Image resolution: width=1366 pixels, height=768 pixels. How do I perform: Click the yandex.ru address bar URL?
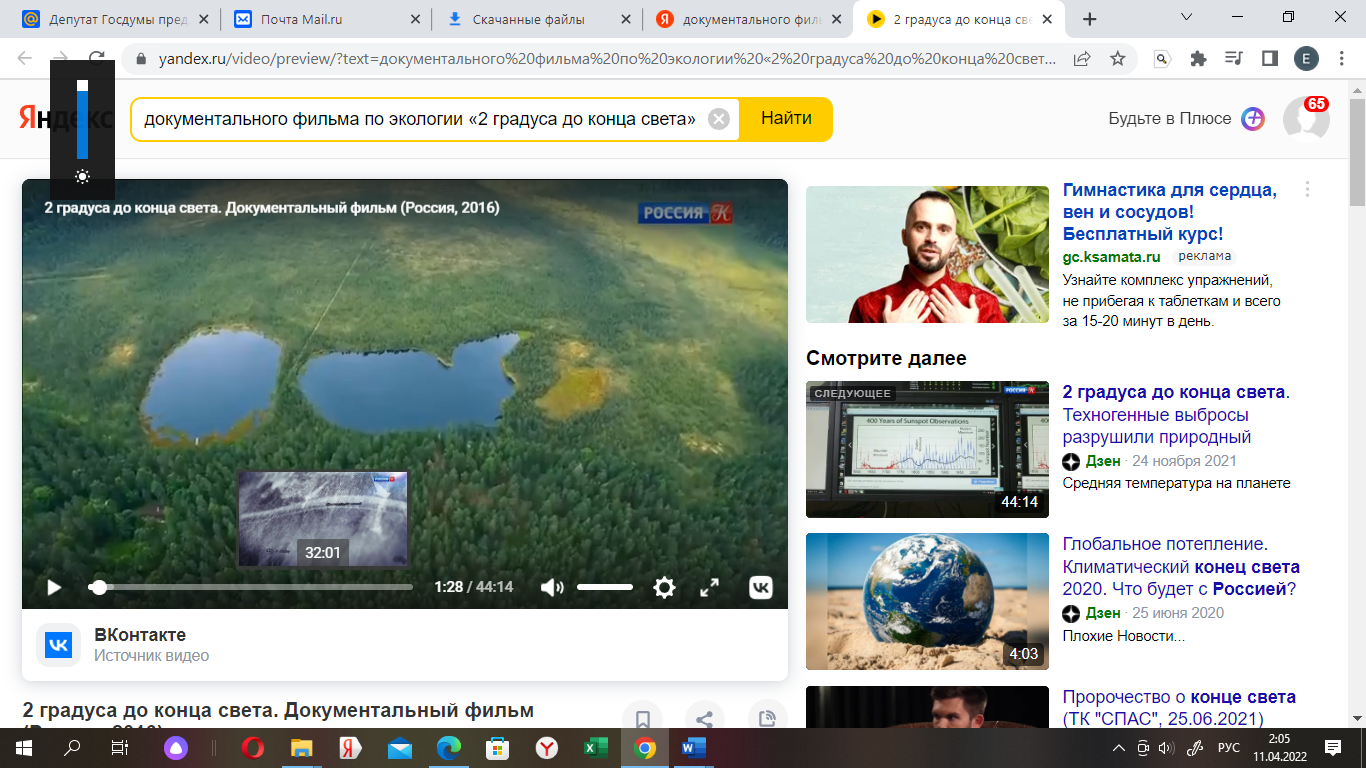607,59
